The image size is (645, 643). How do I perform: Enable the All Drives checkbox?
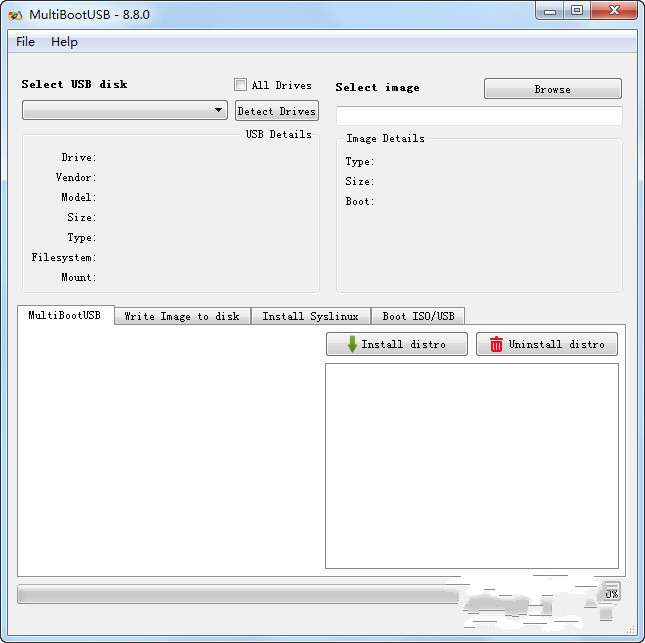[240, 85]
